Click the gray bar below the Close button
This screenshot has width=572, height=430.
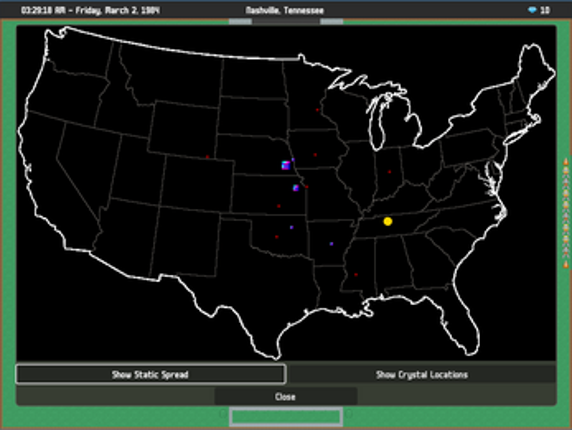(x=286, y=417)
